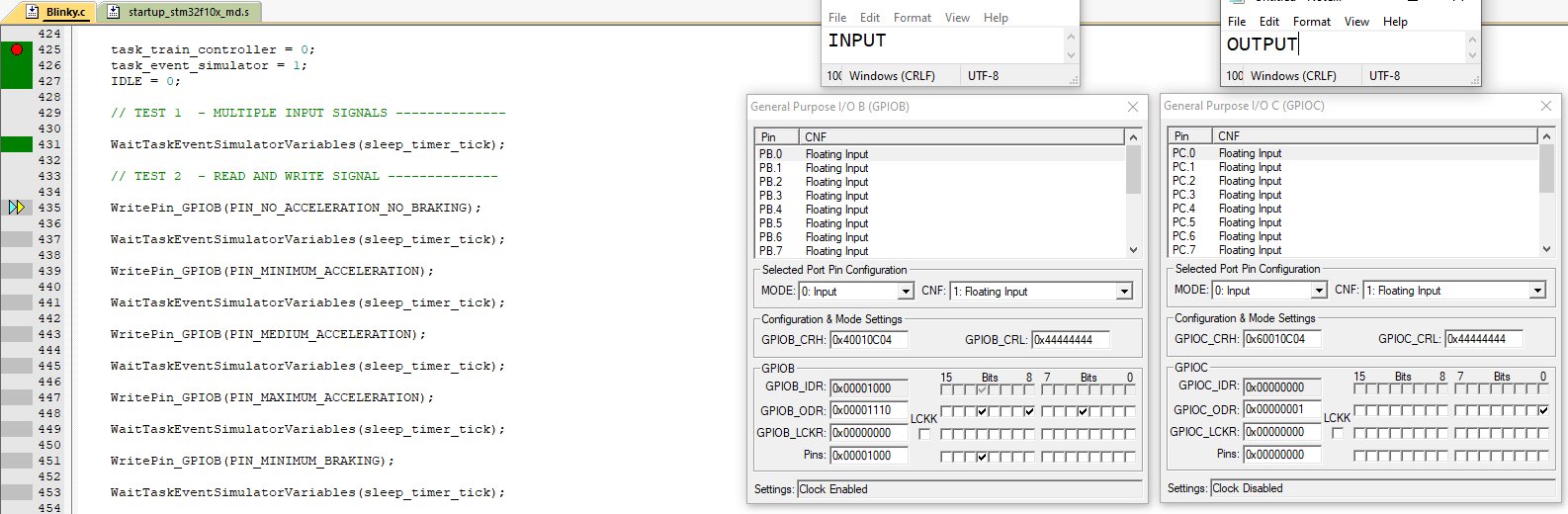Click the file icon on the startup_stm32f10x_md.s tab

[x=114, y=12]
